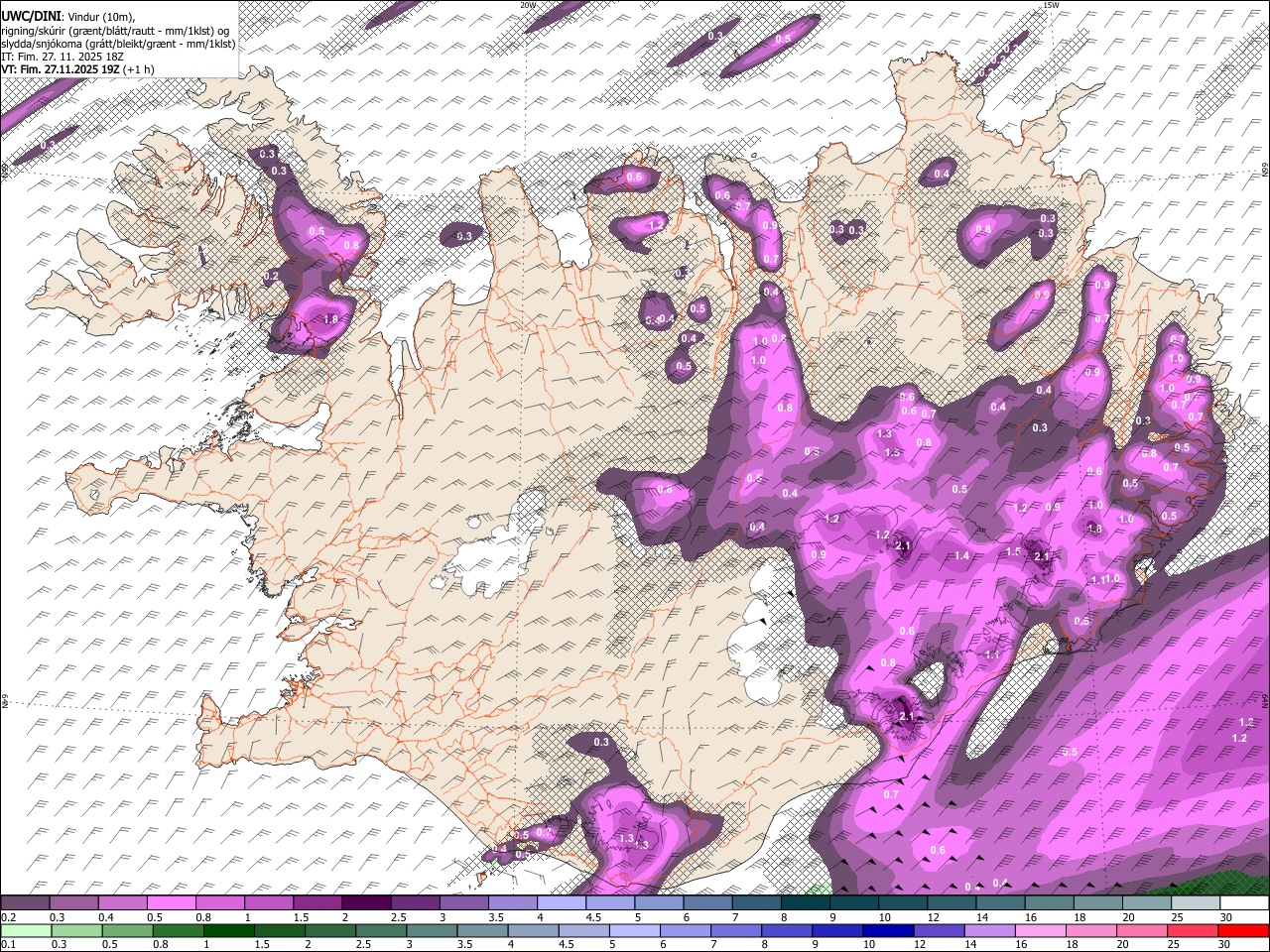
Task: Select the 'IT: Fim. 27. 11. 2025 18Z' line
Action: point(64,58)
